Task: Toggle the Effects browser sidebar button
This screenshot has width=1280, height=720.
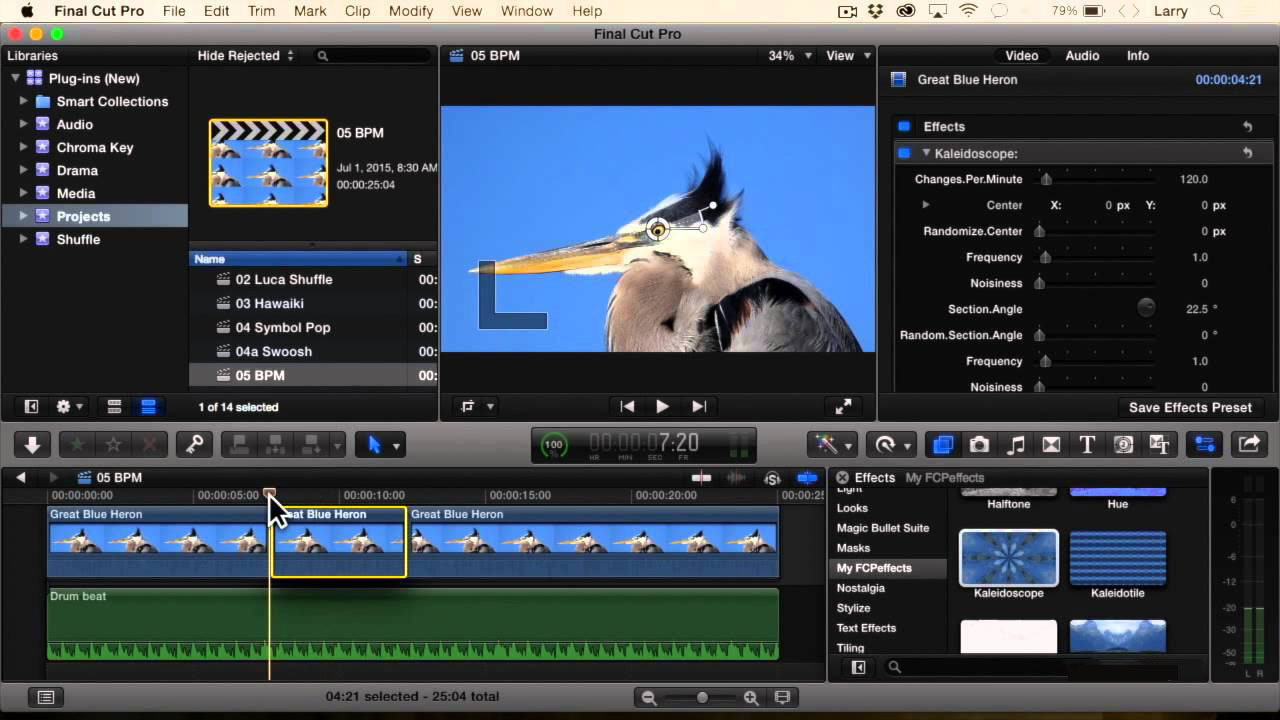Action: coord(858,667)
